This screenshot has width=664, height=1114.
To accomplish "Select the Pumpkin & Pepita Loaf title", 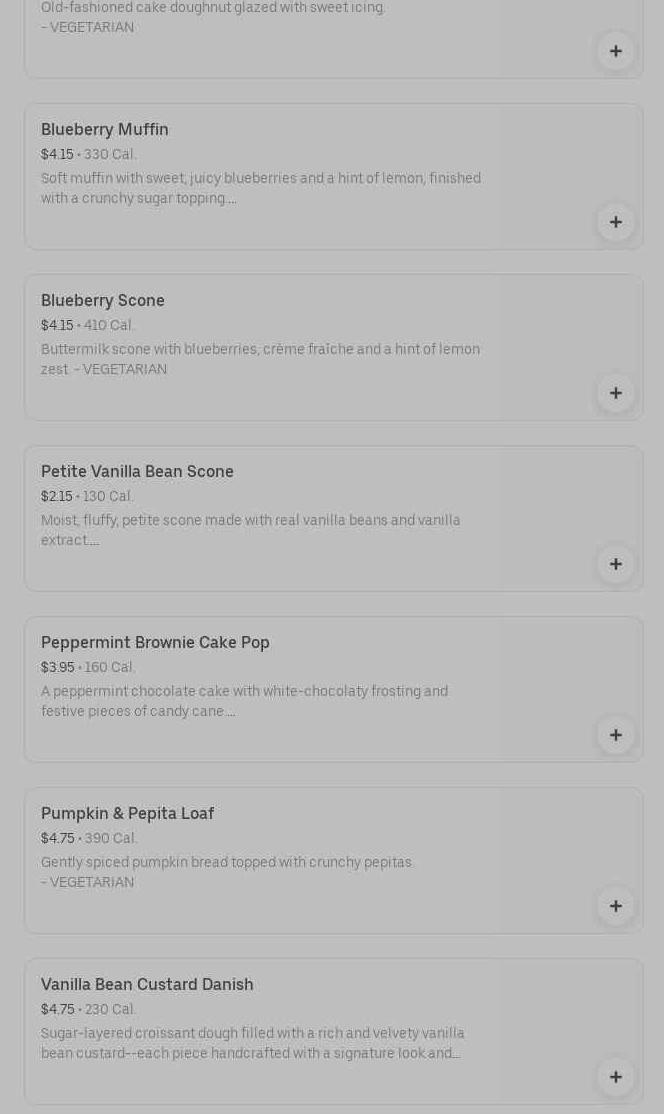I will [127, 814].
